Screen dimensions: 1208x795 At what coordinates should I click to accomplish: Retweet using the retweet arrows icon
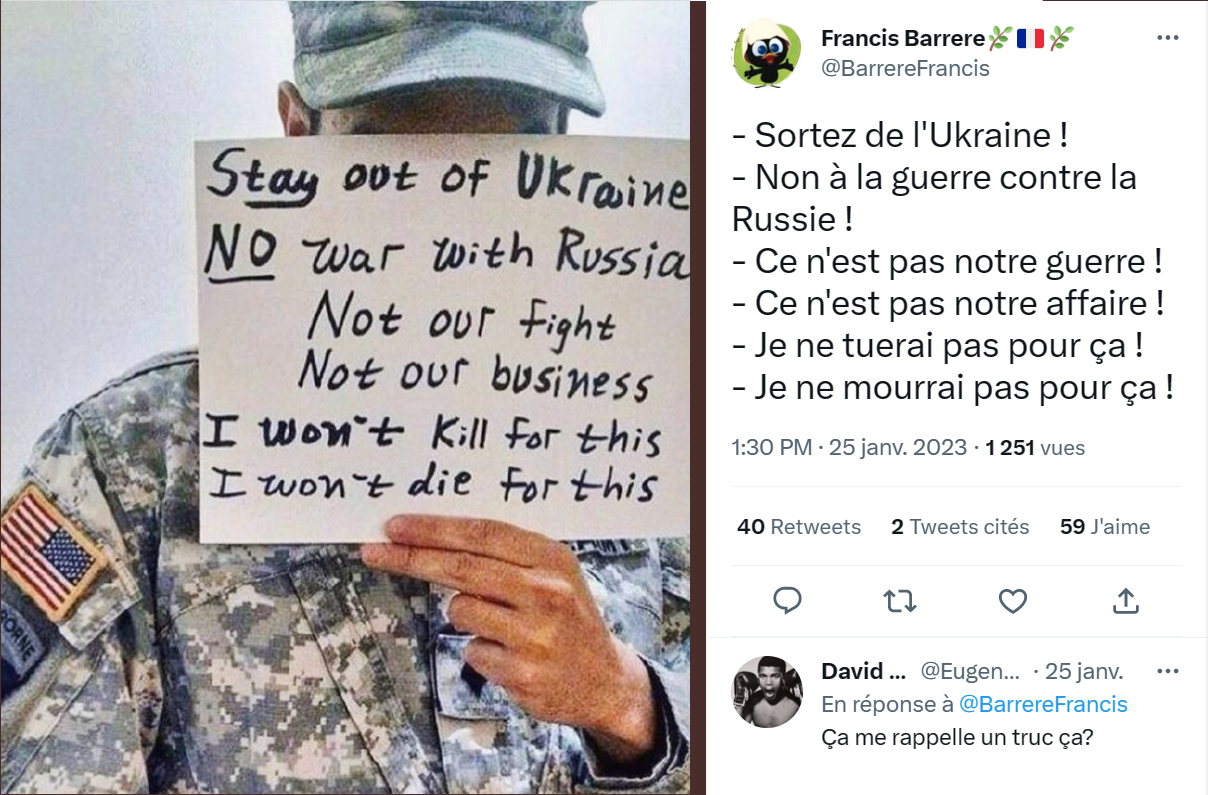[900, 600]
